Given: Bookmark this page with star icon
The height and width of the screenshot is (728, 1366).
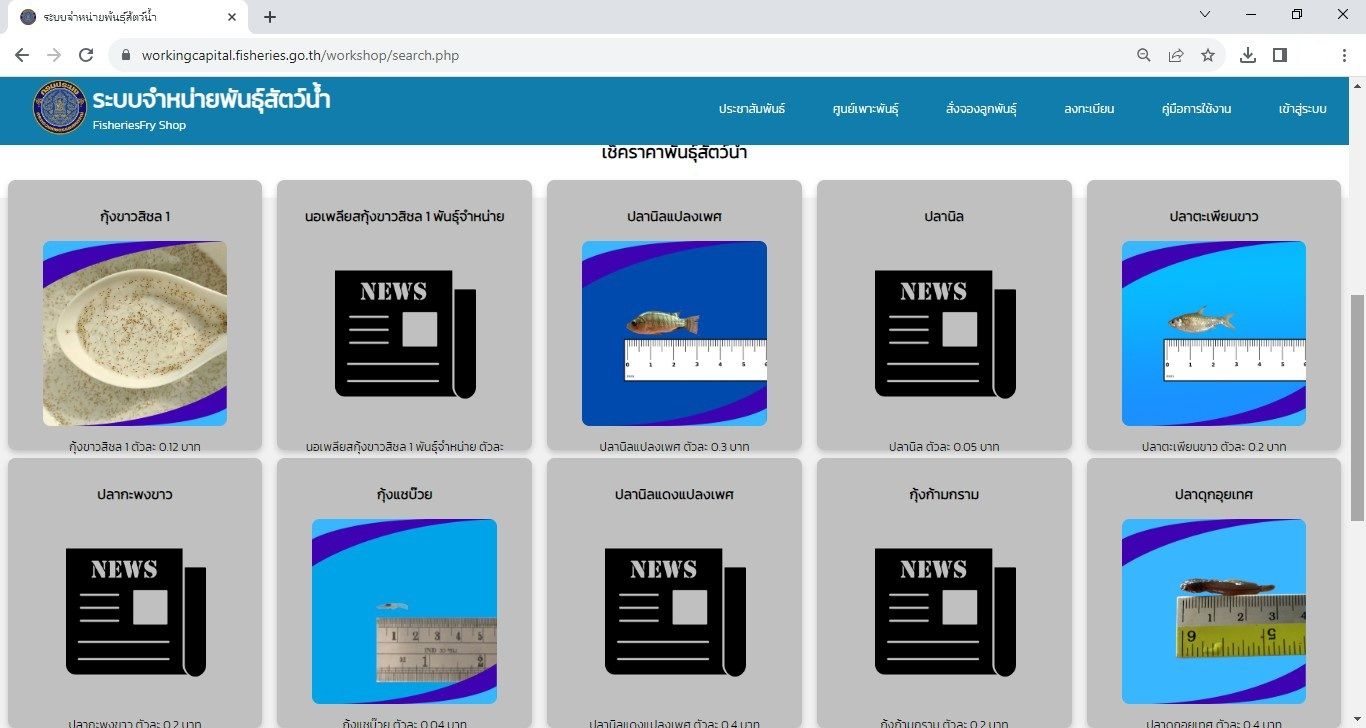Looking at the screenshot, I should pyautogui.click(x=1208, y=55).
